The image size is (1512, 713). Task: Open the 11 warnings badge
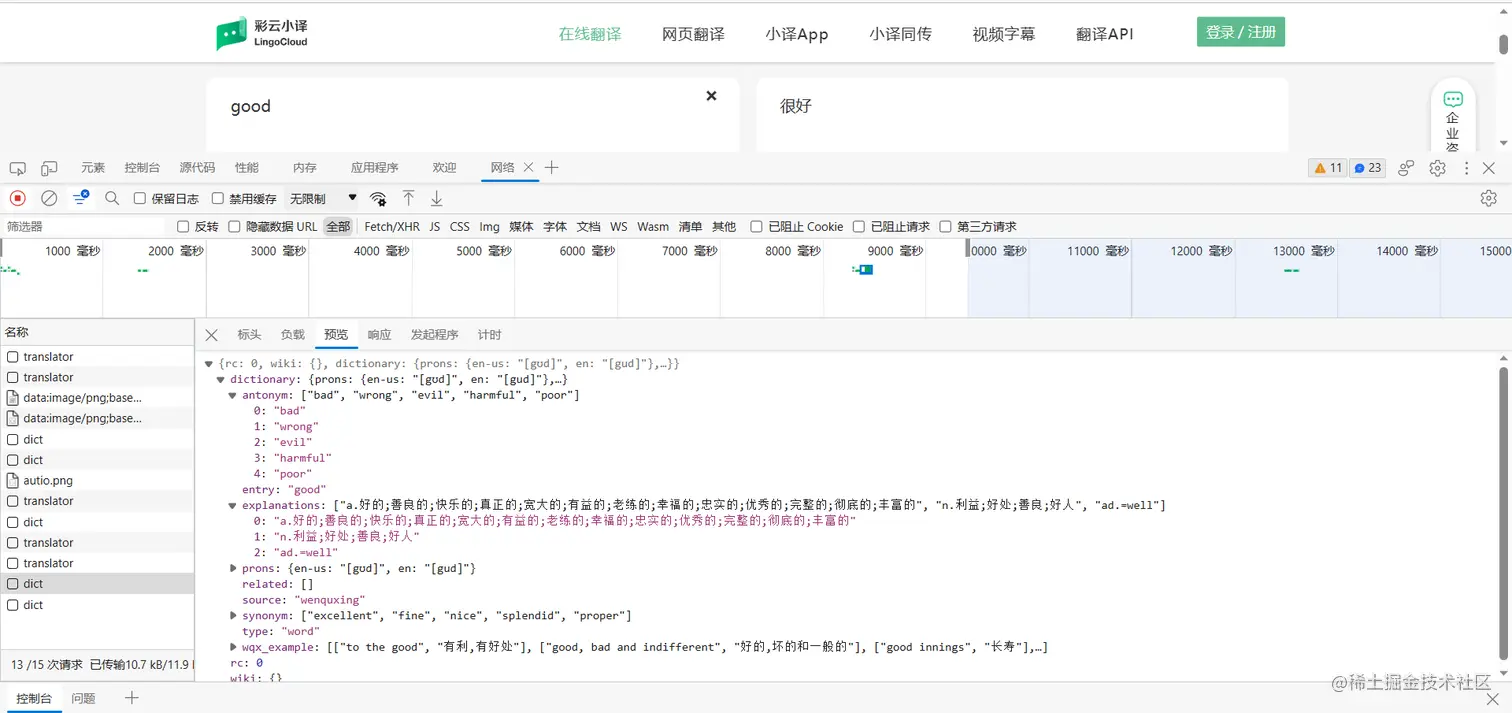point(1328,168)
